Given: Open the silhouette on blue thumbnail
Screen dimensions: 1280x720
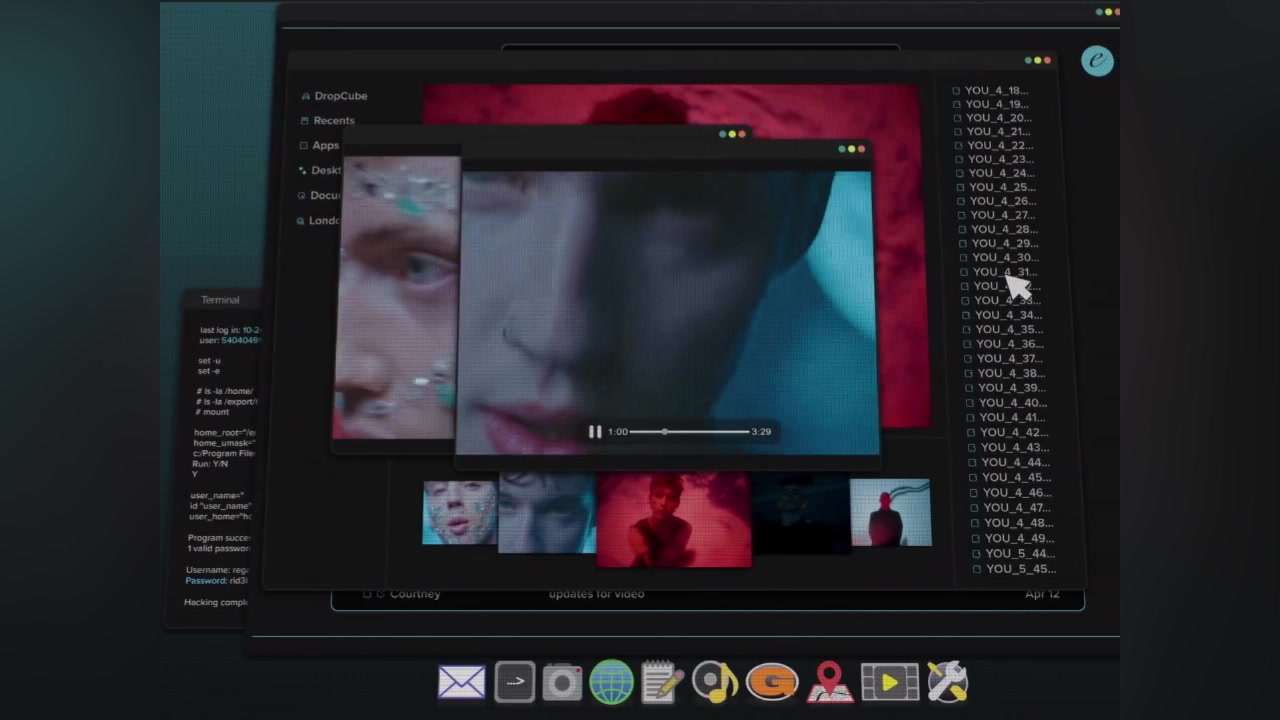Looking at the screenshot, I should pos(890,513).
